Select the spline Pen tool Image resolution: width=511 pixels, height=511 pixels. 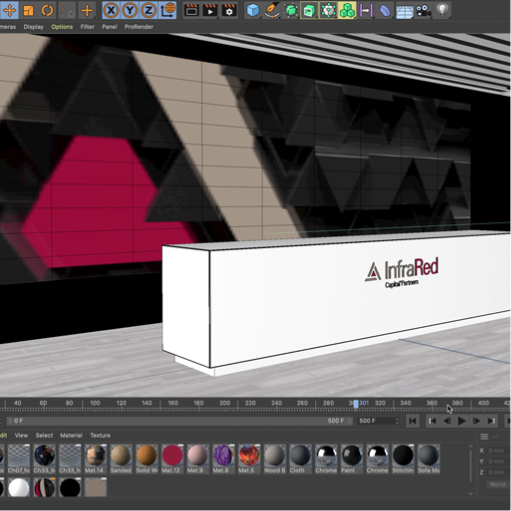pos(272,10)
